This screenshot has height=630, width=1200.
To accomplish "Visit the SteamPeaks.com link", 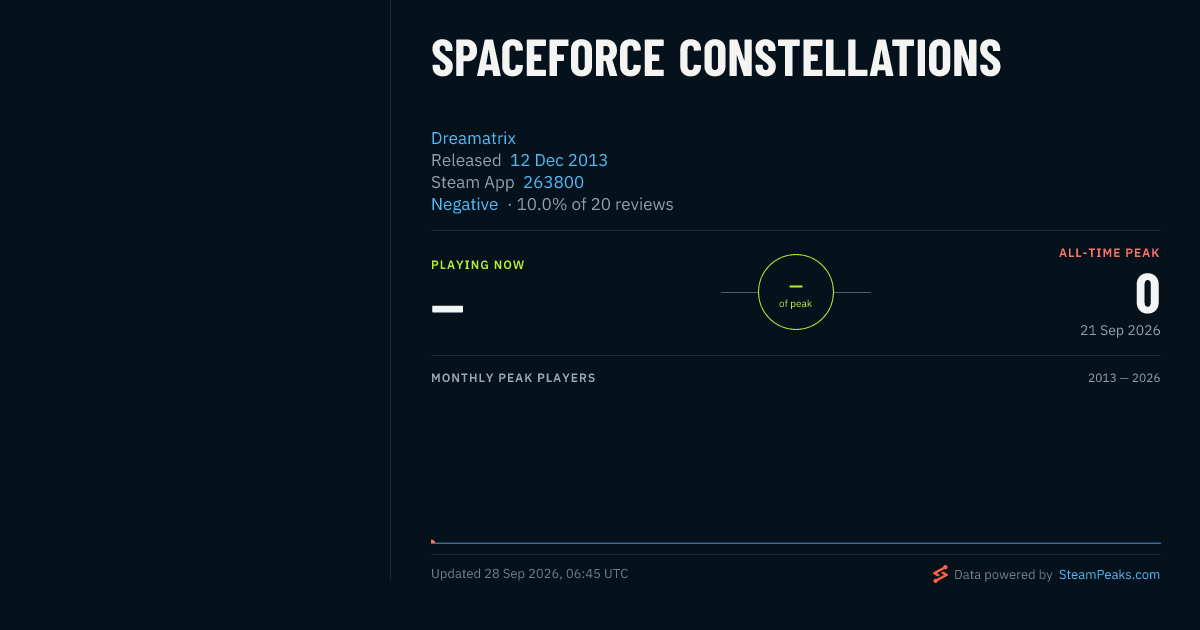I will click(x=1109, y=575).
